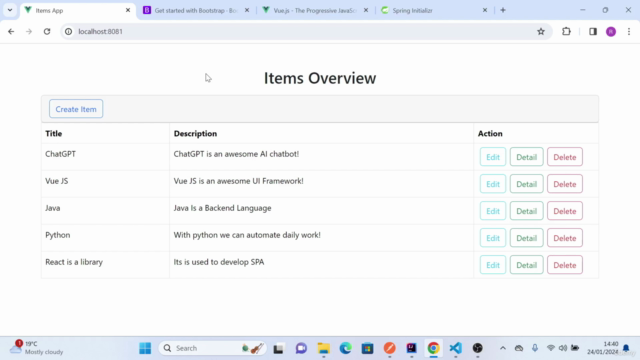
Task: Switch to the Spring Initializr tab
Action: pos(434,10)
